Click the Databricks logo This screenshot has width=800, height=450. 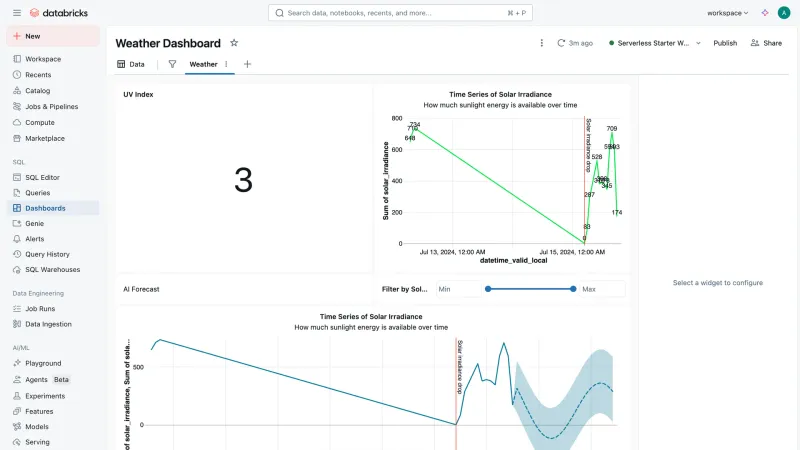[59, 13]
